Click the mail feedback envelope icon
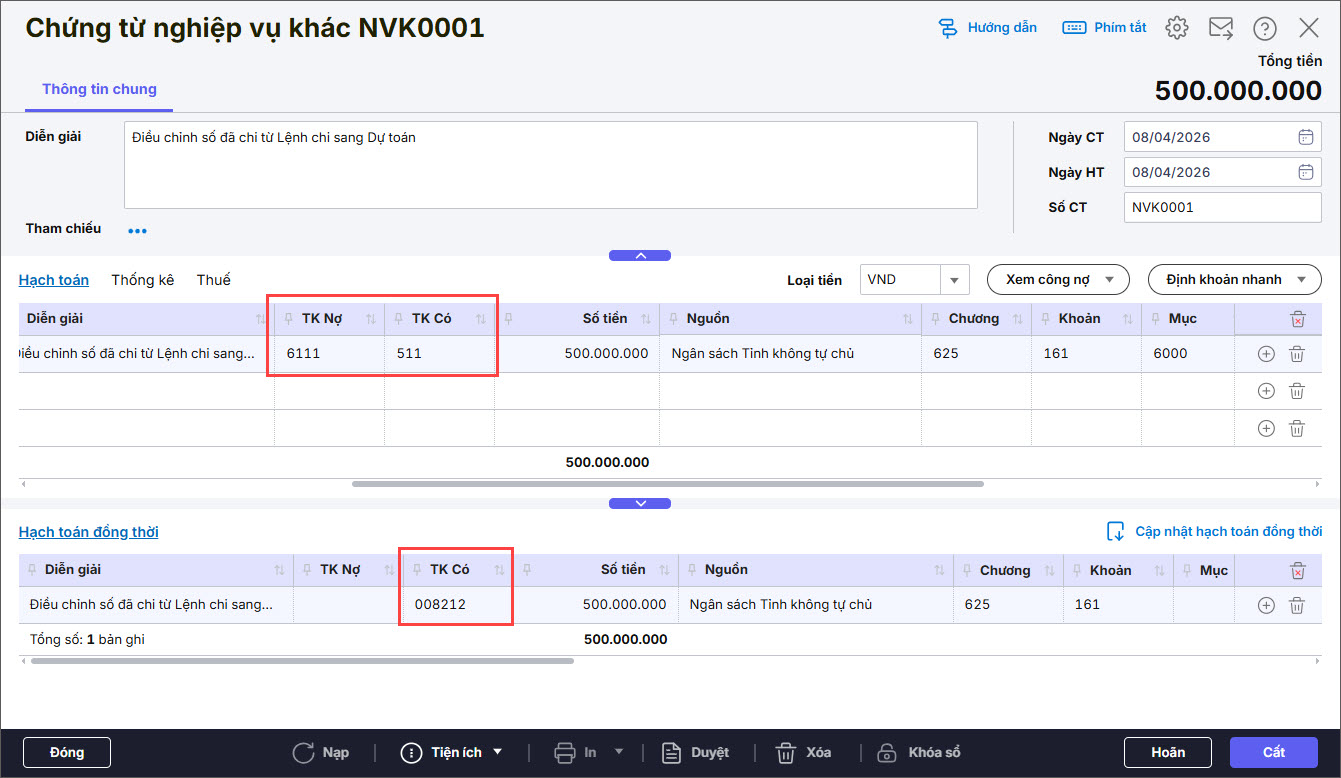Screen dimensions: 1341x778 pyautogui.click(x=1221, y=28)
